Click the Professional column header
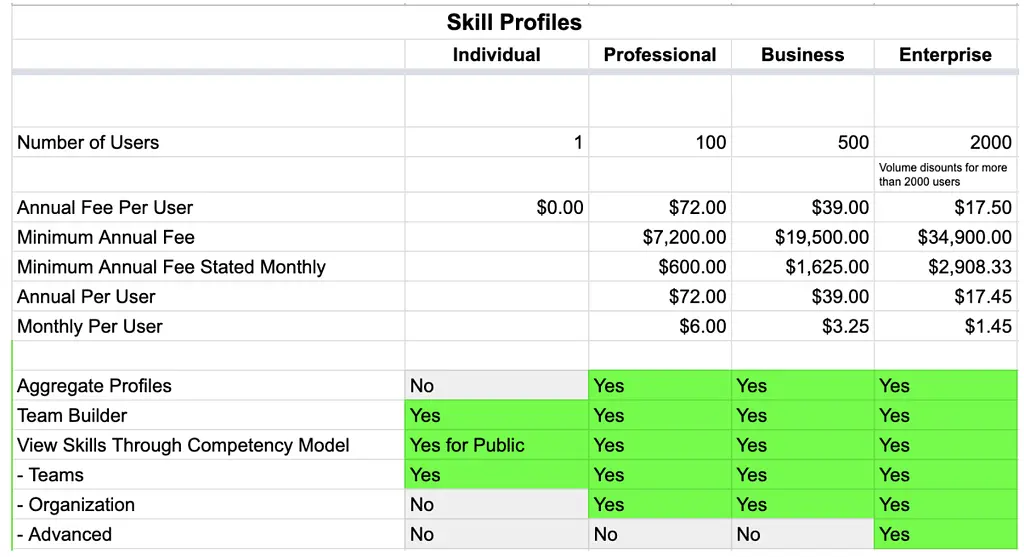 (x=660, y=54)
